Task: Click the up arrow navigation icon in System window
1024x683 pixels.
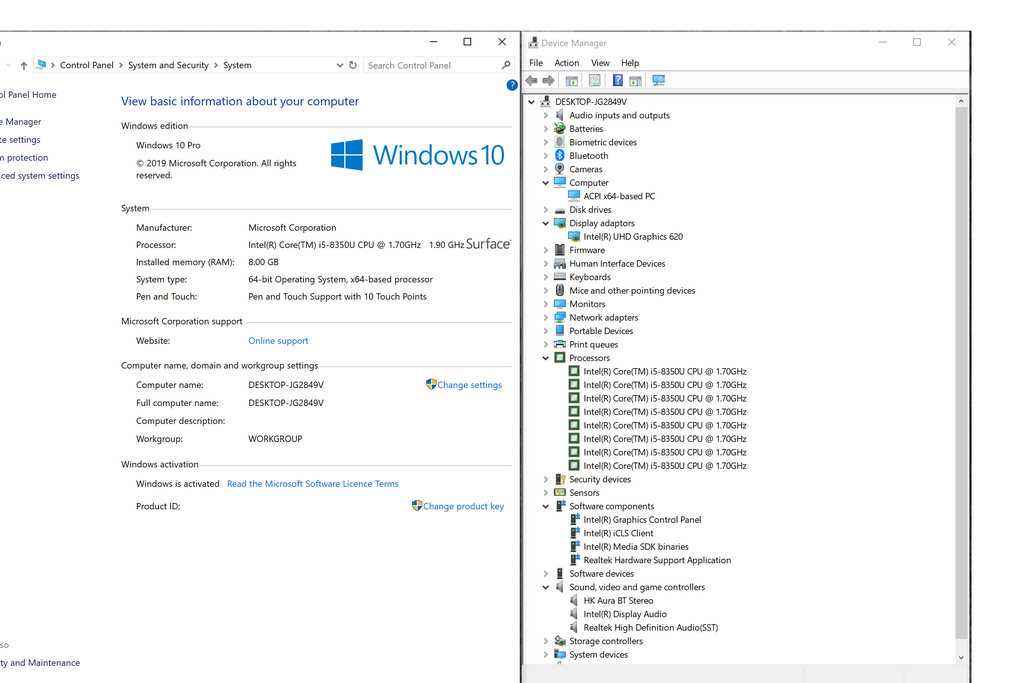Action: click(x=24, y=65)
